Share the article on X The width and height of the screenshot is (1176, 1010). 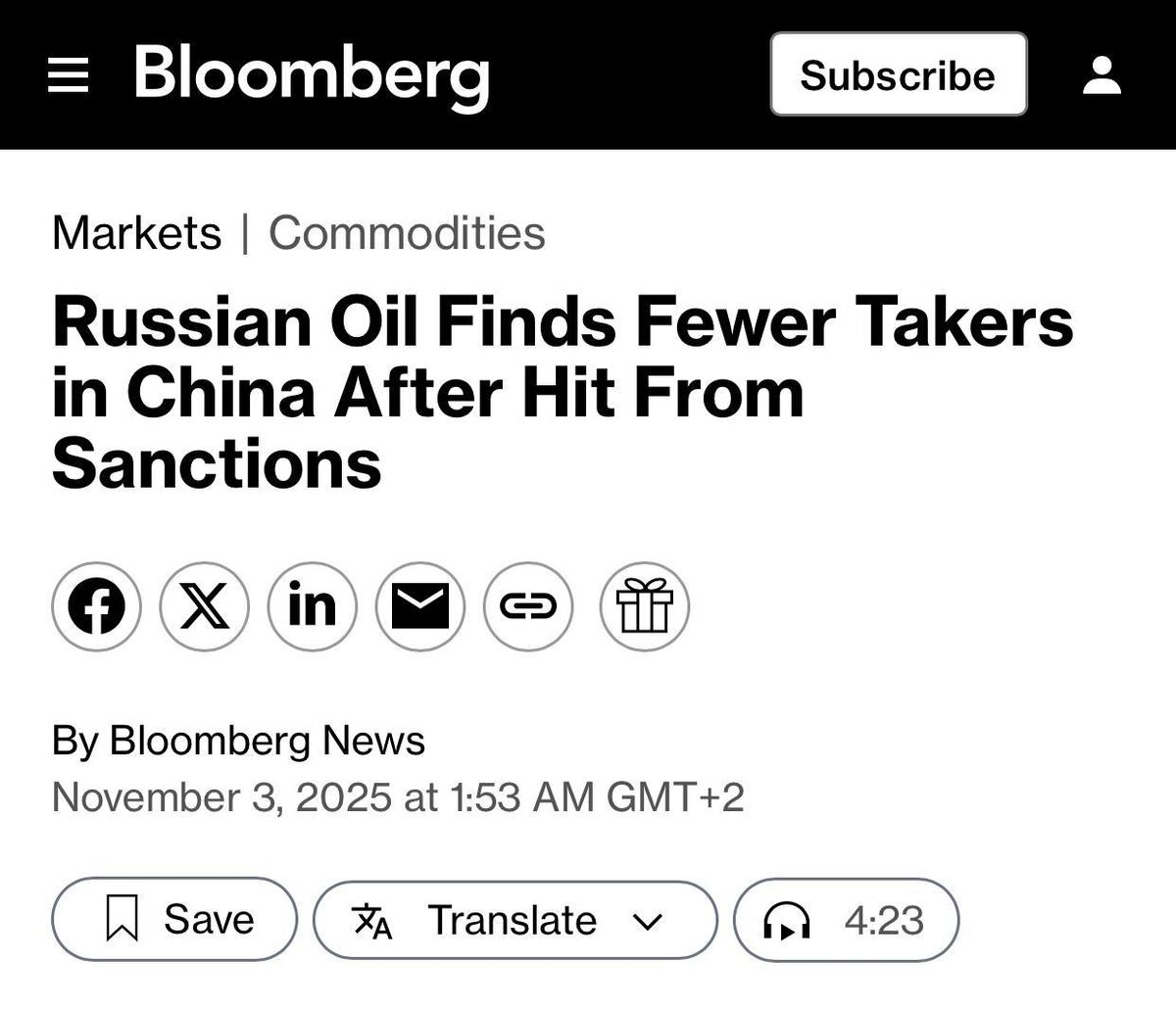204,606
